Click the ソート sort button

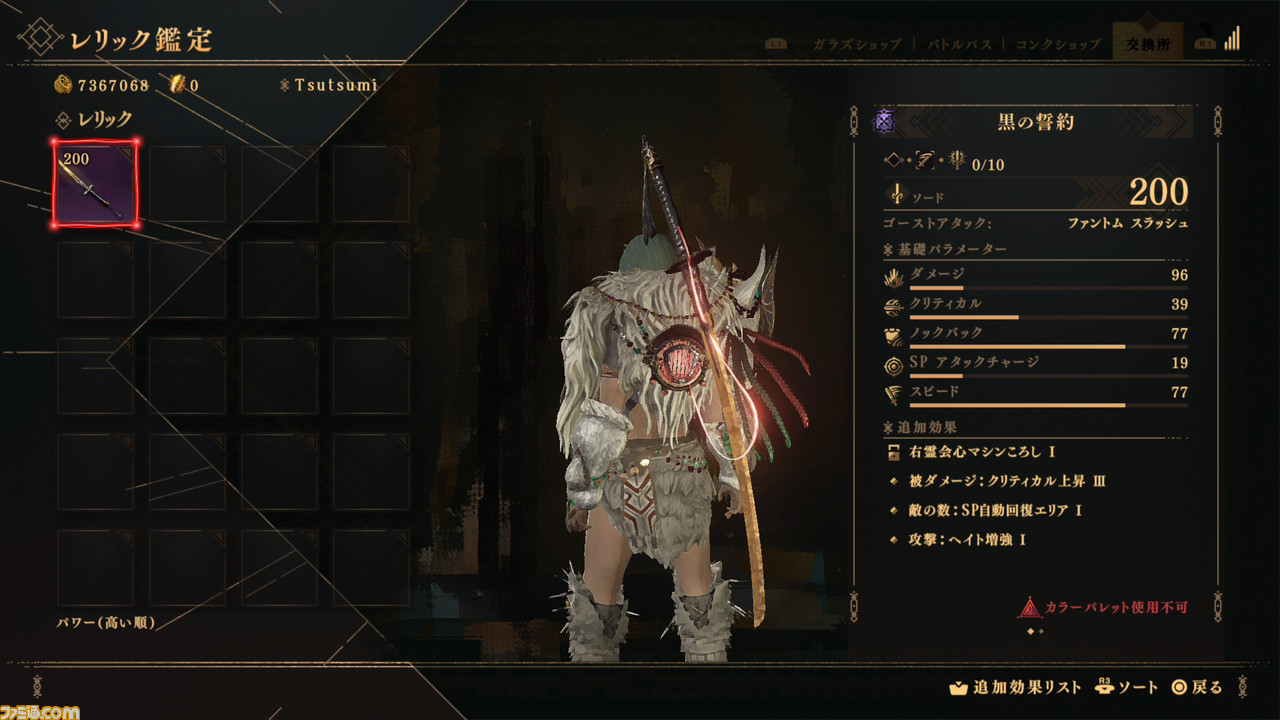[x=1127, y=687]
